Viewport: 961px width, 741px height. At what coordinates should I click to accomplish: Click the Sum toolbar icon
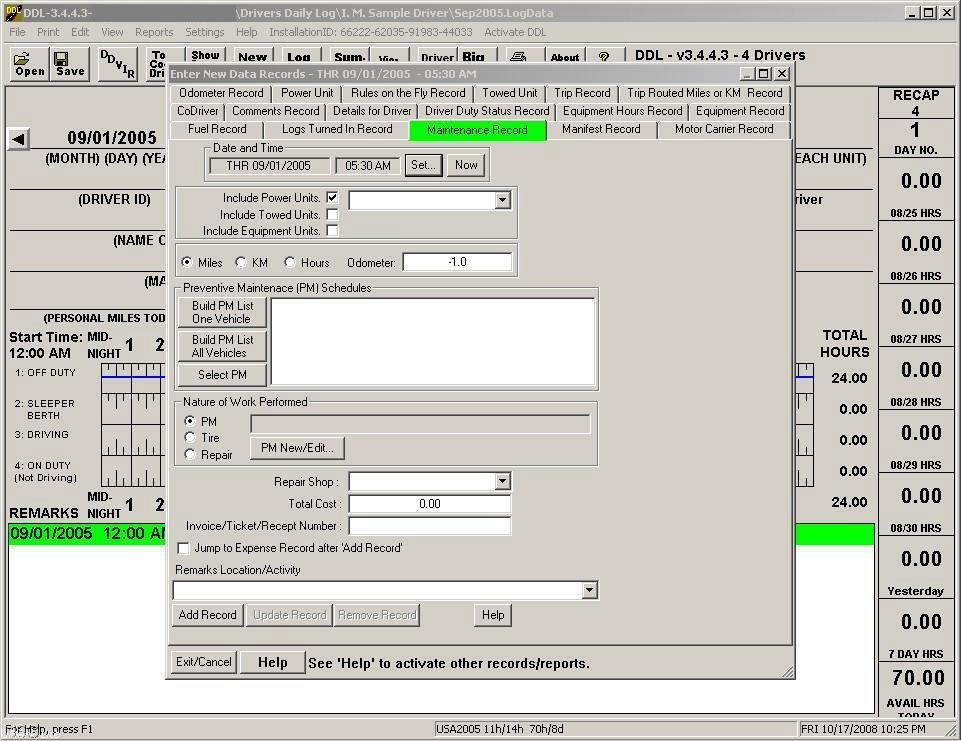coord(347,58)
